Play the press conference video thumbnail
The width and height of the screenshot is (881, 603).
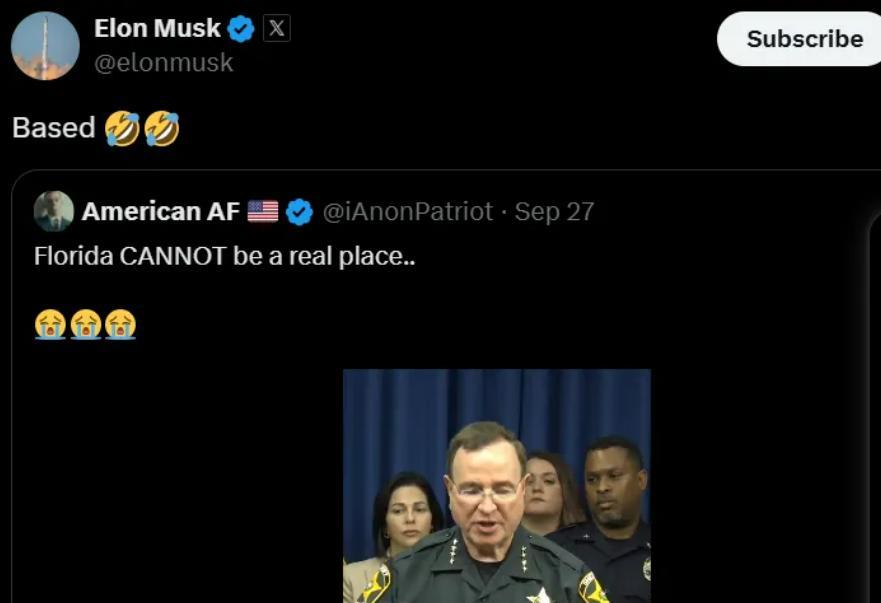[496, 485]
